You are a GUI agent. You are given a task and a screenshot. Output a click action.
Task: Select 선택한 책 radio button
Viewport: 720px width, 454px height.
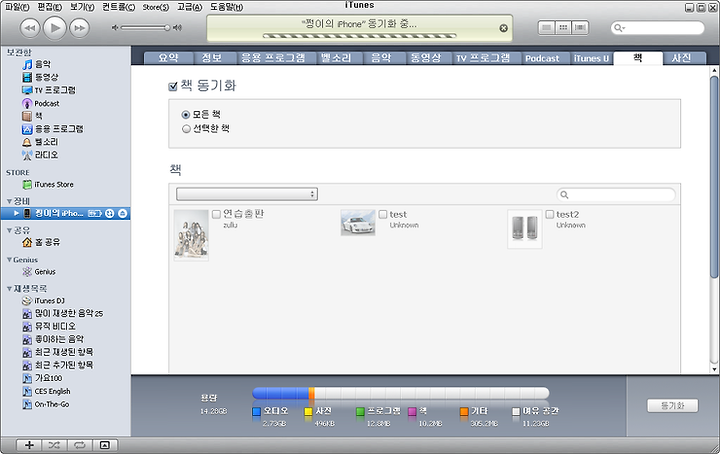(186, 129)
